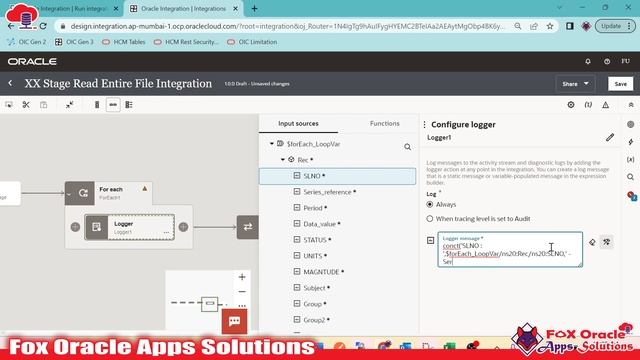This screenshot has height=360, width=640.
Task: Click inside the Logger message field
Action: click(510, 250)
